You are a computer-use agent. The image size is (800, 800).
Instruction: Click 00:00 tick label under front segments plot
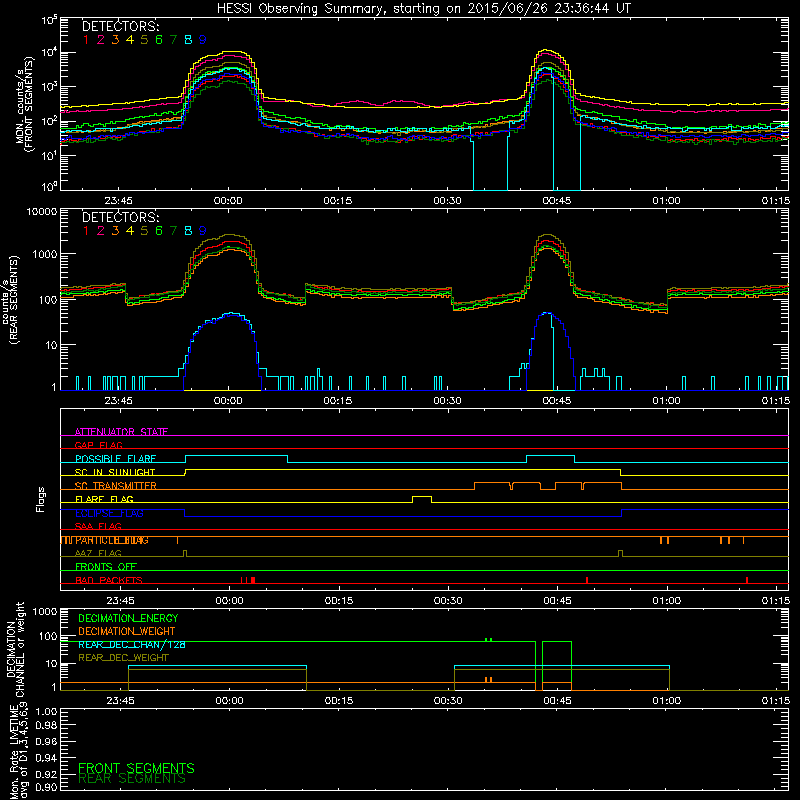[x=228, y=201]
